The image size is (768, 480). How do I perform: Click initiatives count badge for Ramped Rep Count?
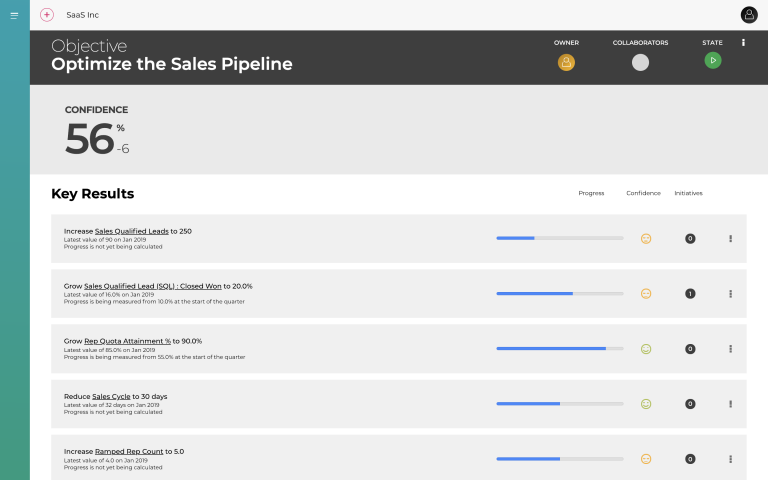coord(690,459)
